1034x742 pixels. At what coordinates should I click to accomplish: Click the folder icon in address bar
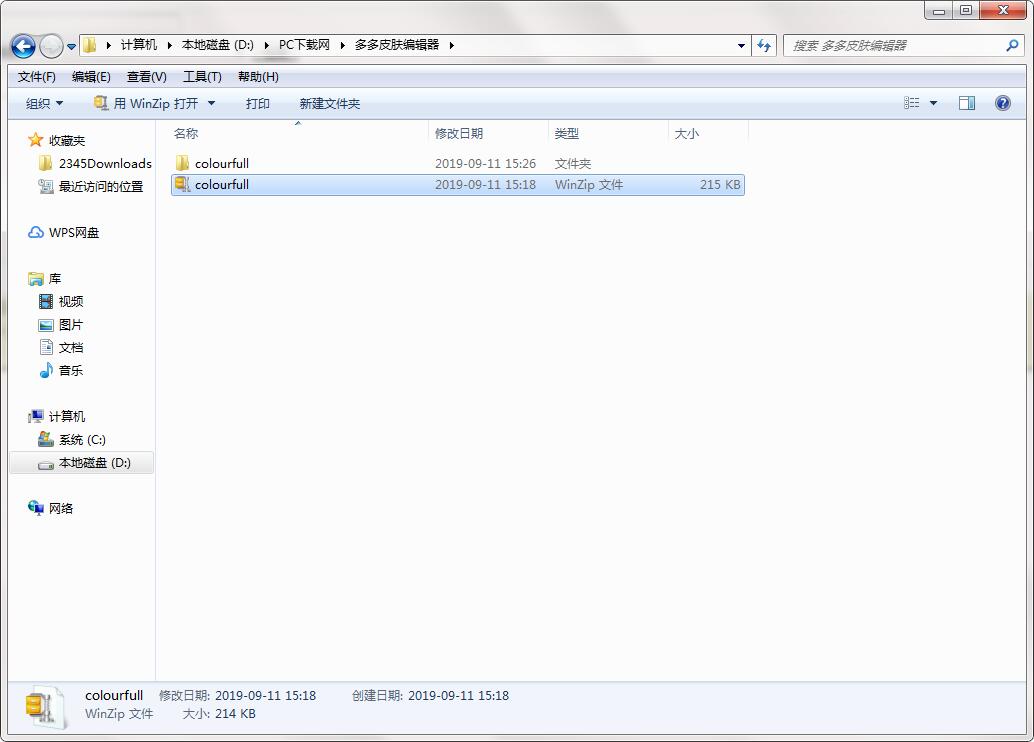click(x=90, y=45)
